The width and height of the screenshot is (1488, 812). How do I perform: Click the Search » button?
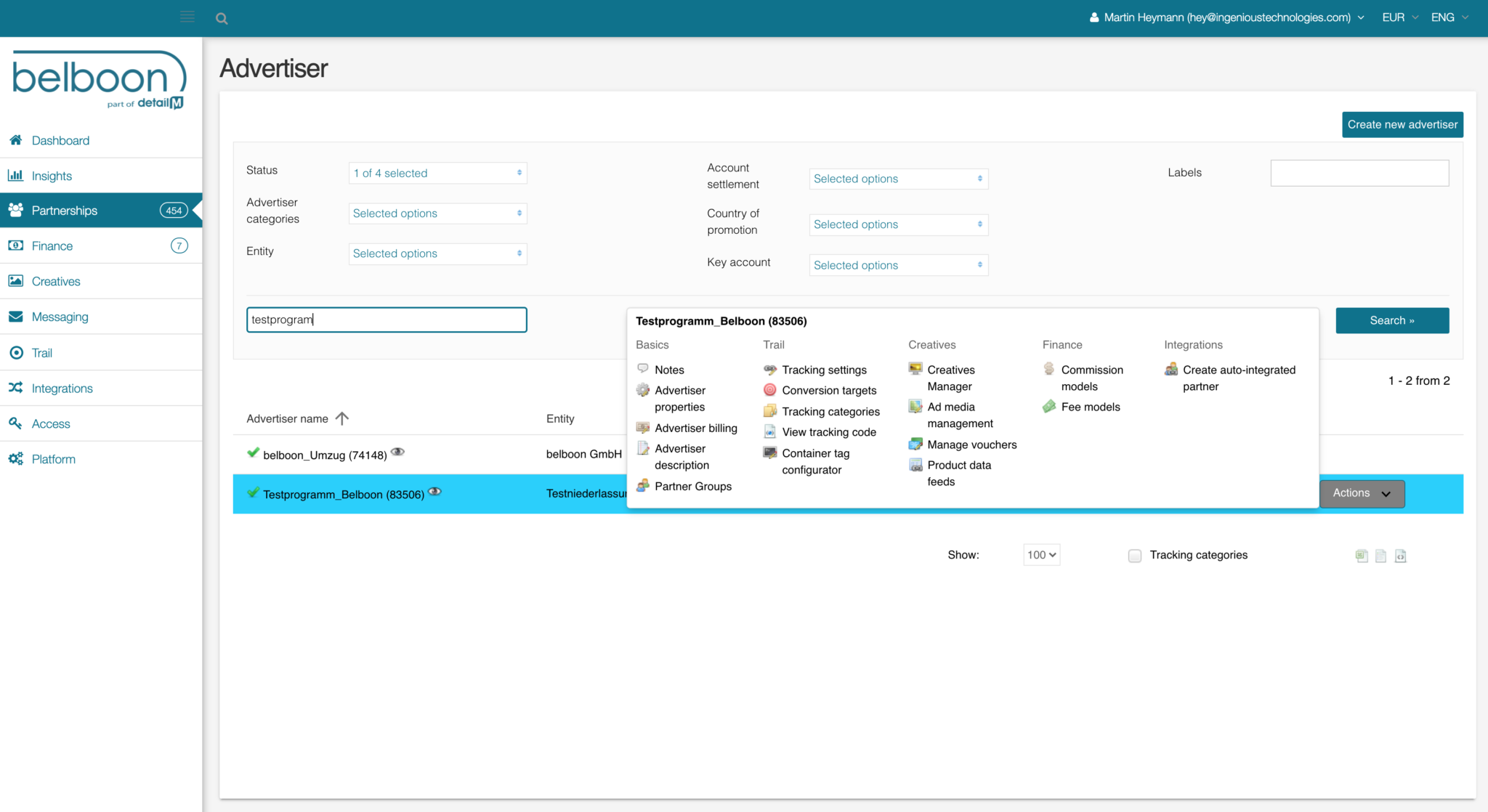(x=1392, y=320)
